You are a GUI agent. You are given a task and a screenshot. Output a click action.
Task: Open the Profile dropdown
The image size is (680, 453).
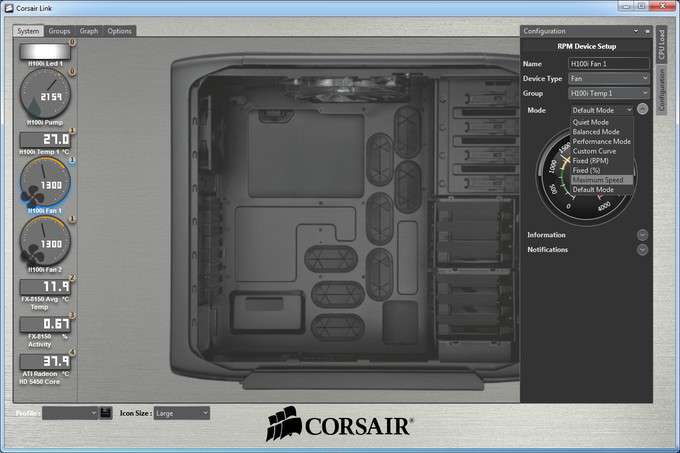pyautogui.click(x=70, y=413)
